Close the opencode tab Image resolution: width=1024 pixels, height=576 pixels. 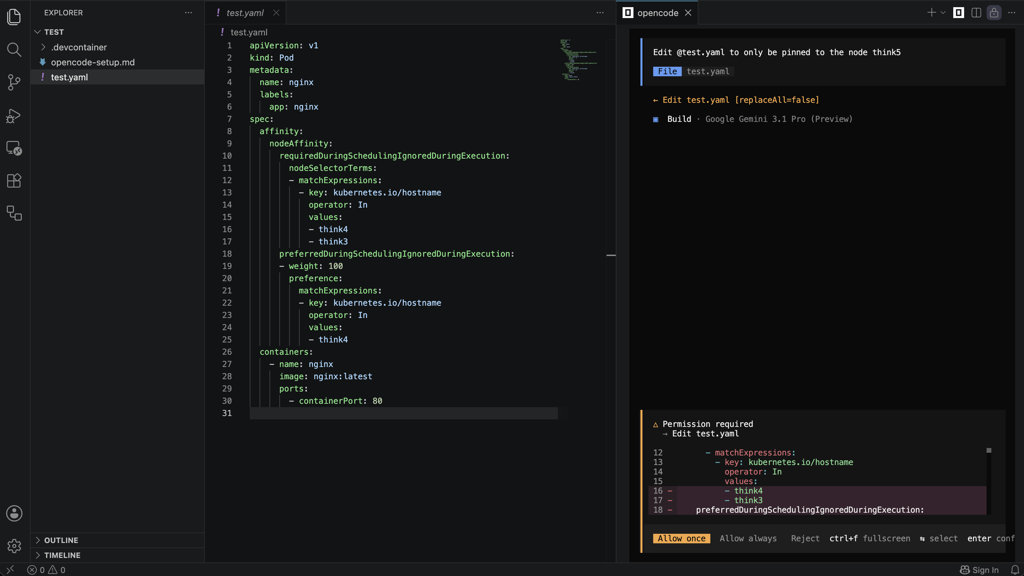[688, 13]
